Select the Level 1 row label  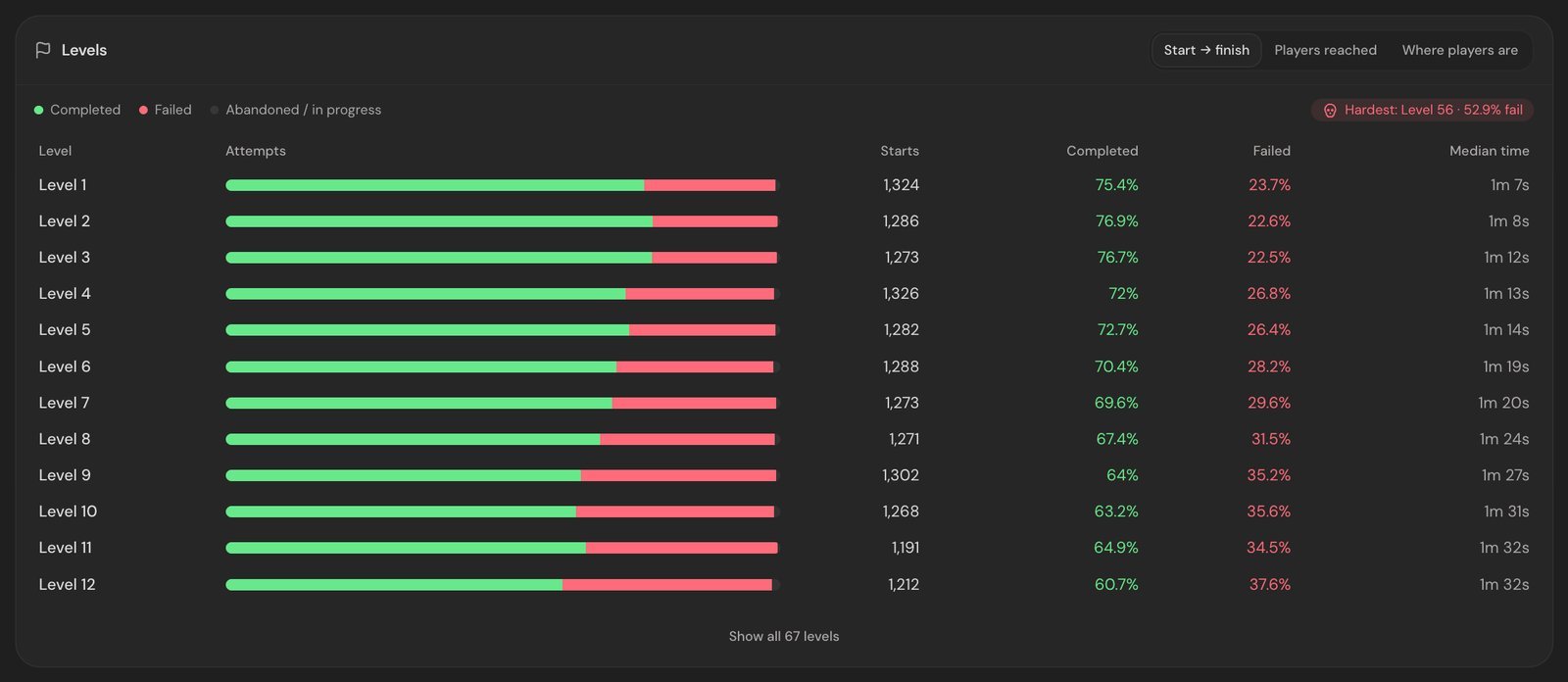[x=63, y=185]
